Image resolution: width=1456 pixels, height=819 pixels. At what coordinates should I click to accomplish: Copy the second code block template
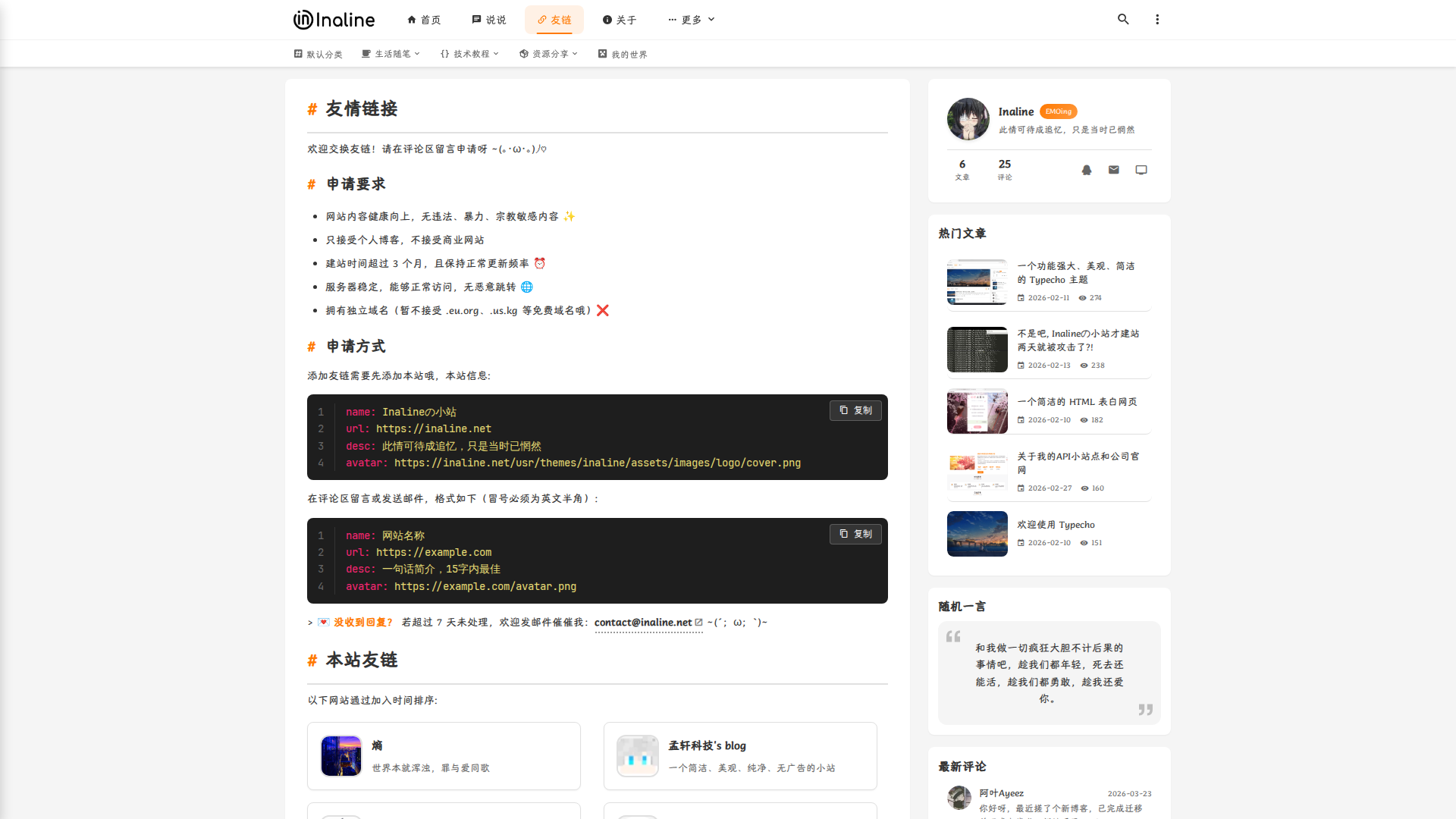(x=855, y=534)
